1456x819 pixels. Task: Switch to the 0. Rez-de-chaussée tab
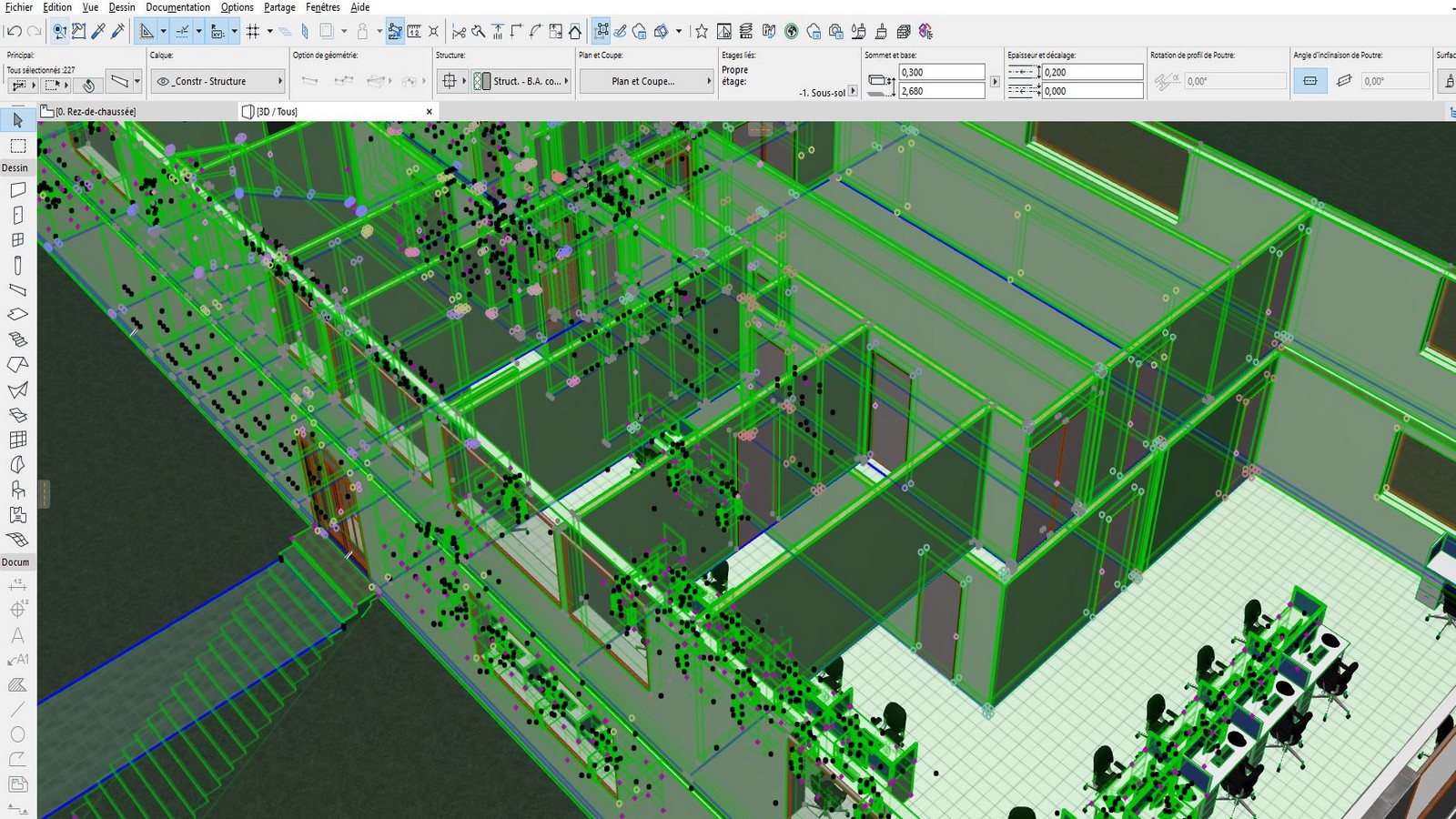click(96, 112)
